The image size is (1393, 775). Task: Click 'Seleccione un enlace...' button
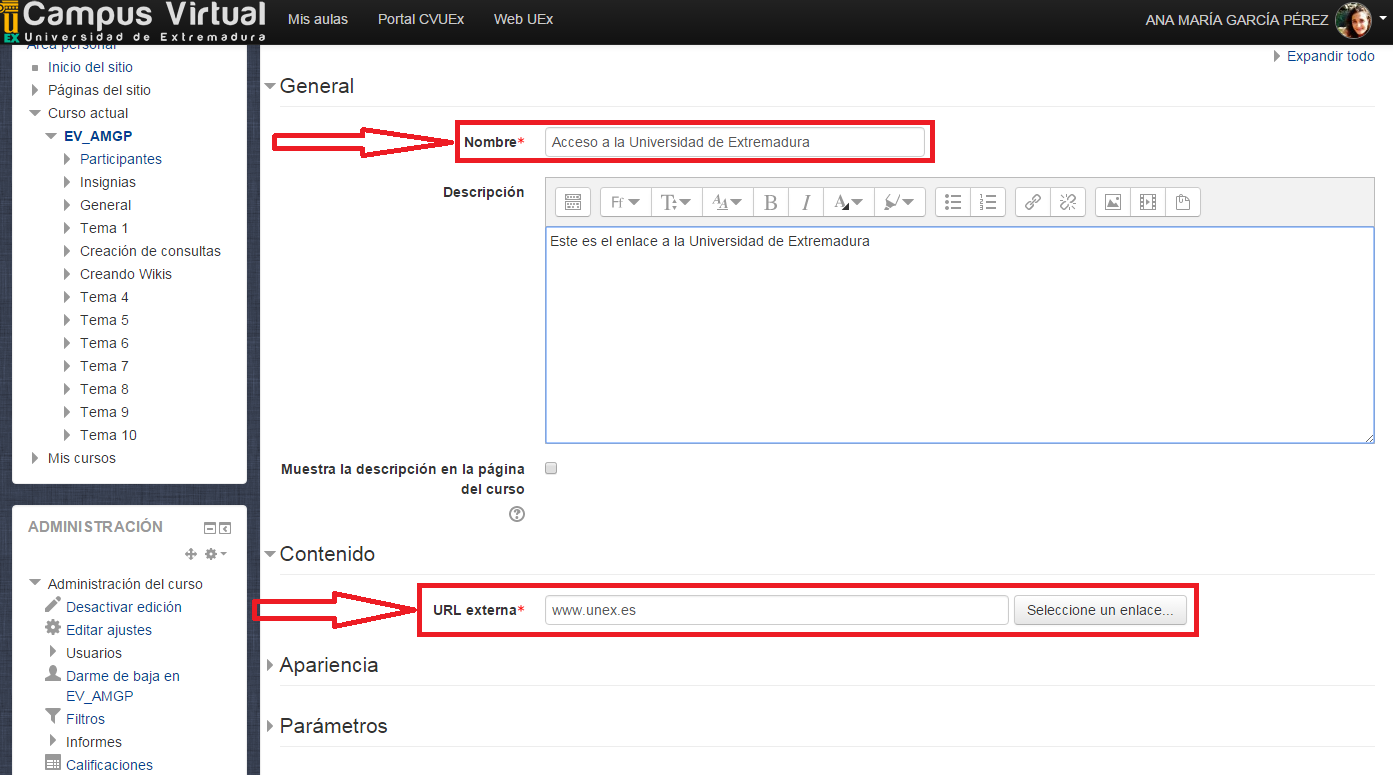[x=1100, y=610]
